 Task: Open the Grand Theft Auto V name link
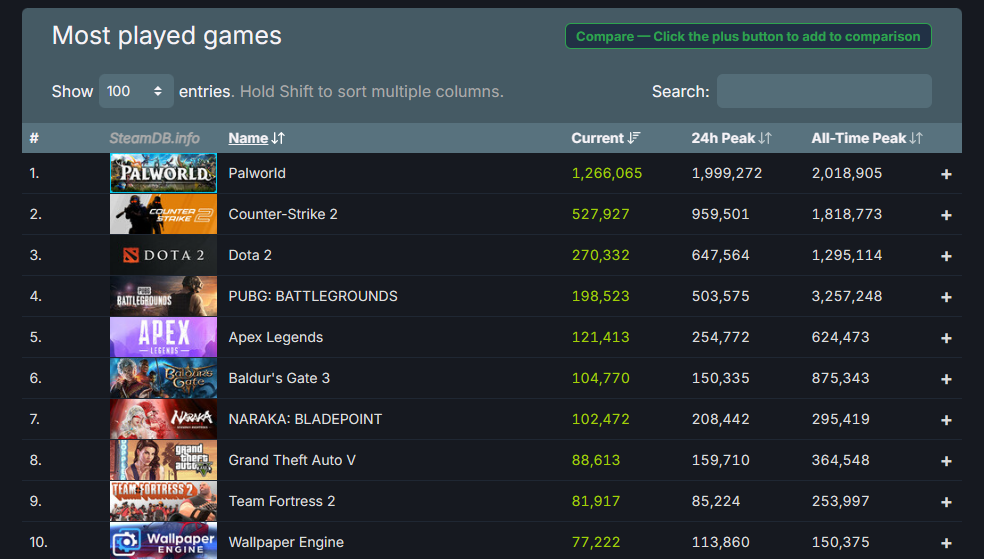click(x=292, y=460)
